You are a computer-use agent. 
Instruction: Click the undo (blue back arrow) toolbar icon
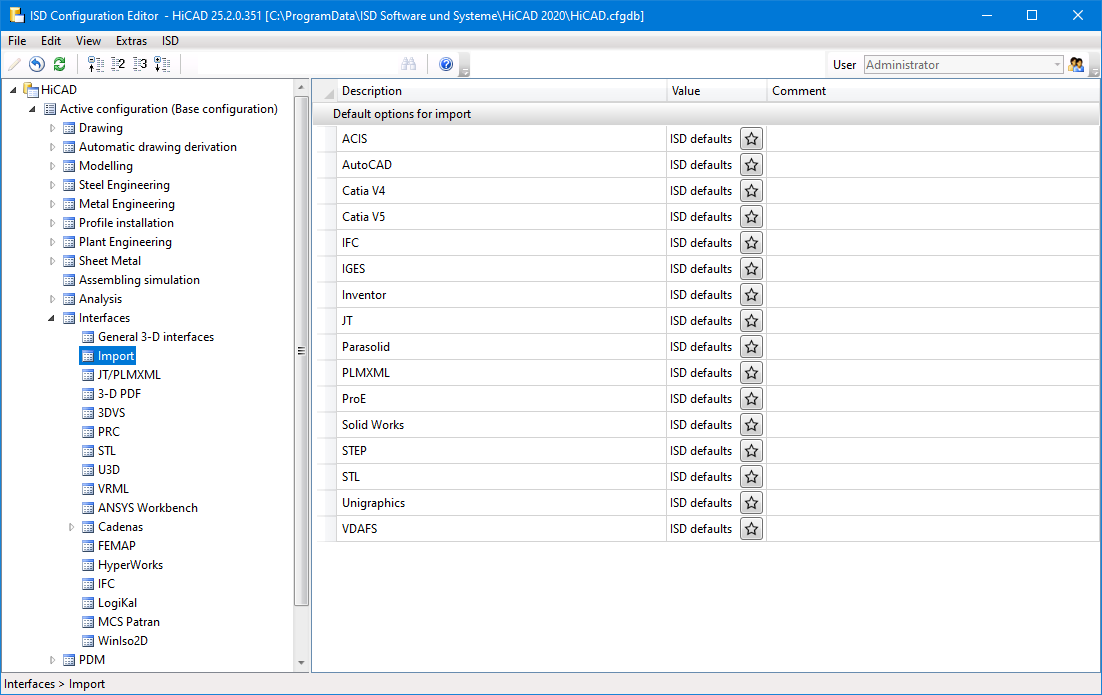[x=37, y=64]
